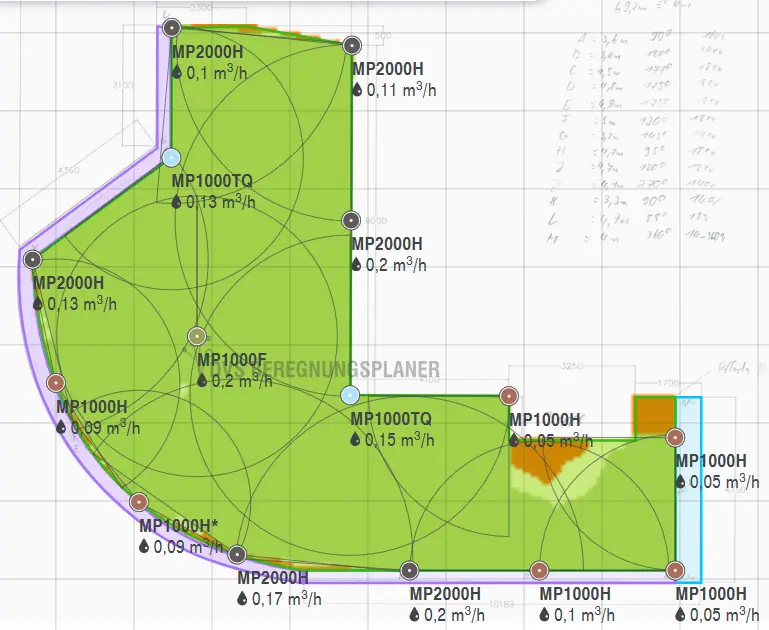The width and height of the screenshot is (769, 630).
Task: Click the orange dry-coverage square area
Action: pyautogui.click(x=655, y=416)
